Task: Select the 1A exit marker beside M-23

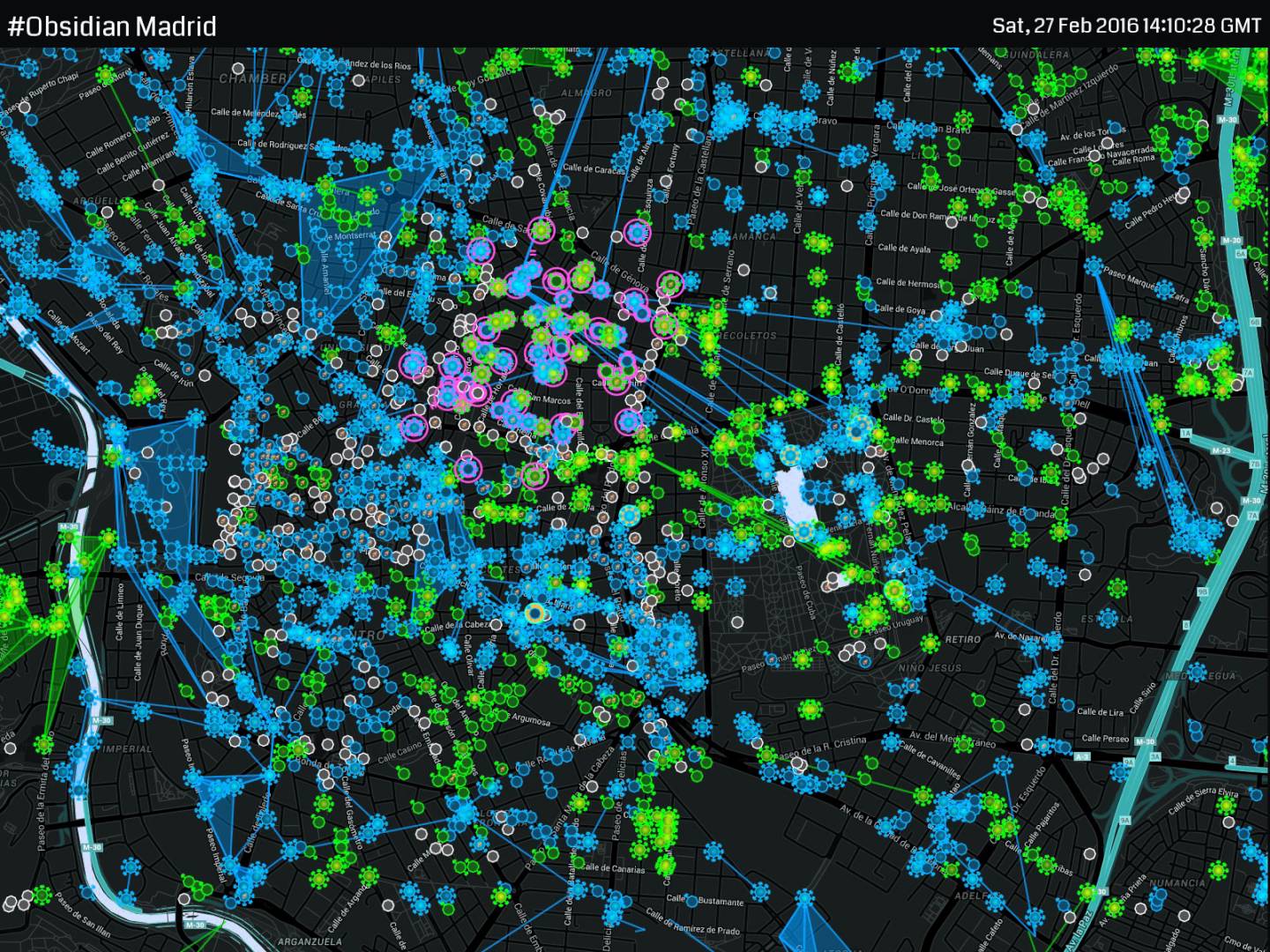Action: [x=1186, y=434]
